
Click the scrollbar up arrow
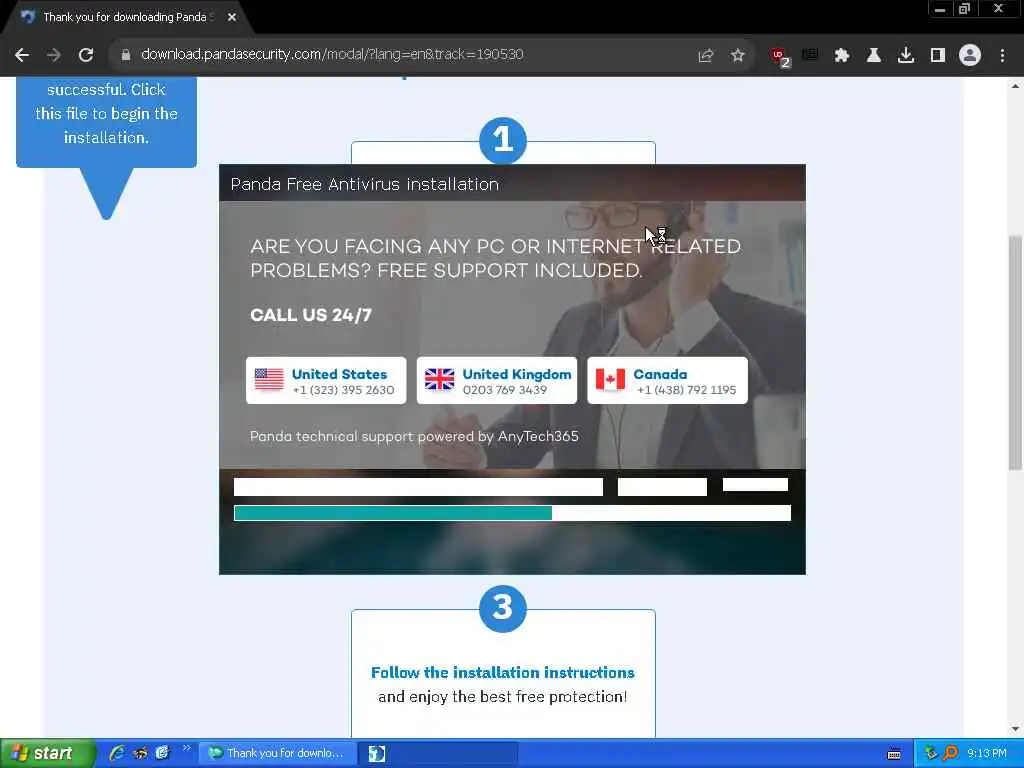click(x=1015, y=86)
